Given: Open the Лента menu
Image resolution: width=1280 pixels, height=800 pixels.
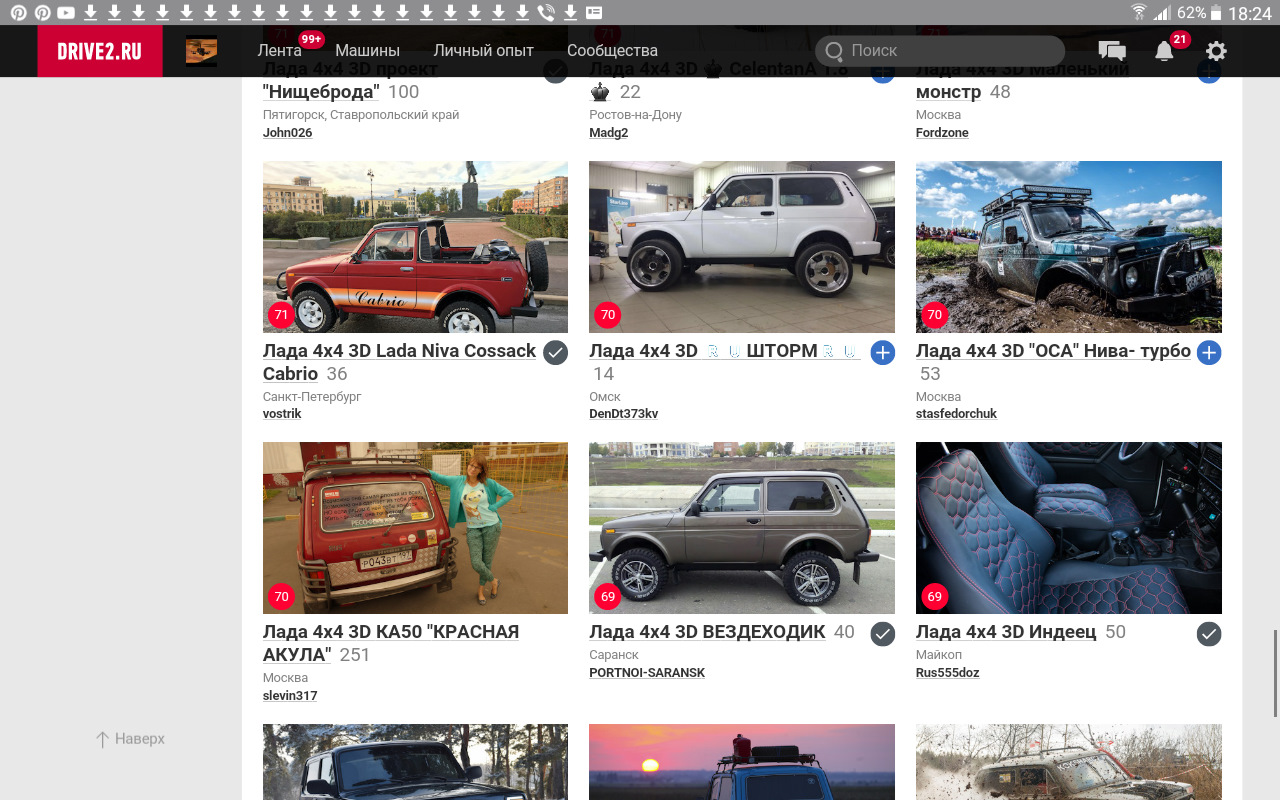Looking at the screenshot, I should click(280, 50).
